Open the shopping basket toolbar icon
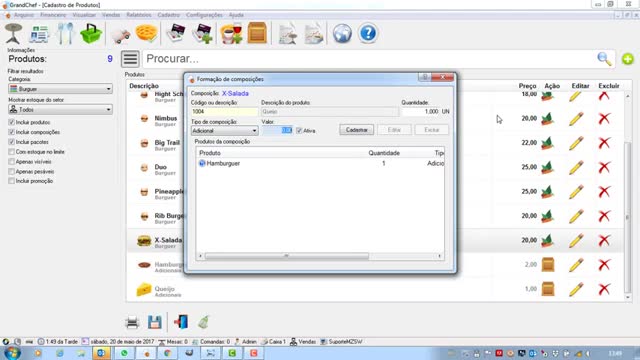This screenshot has width=640, height=360. tap(91, 33)
